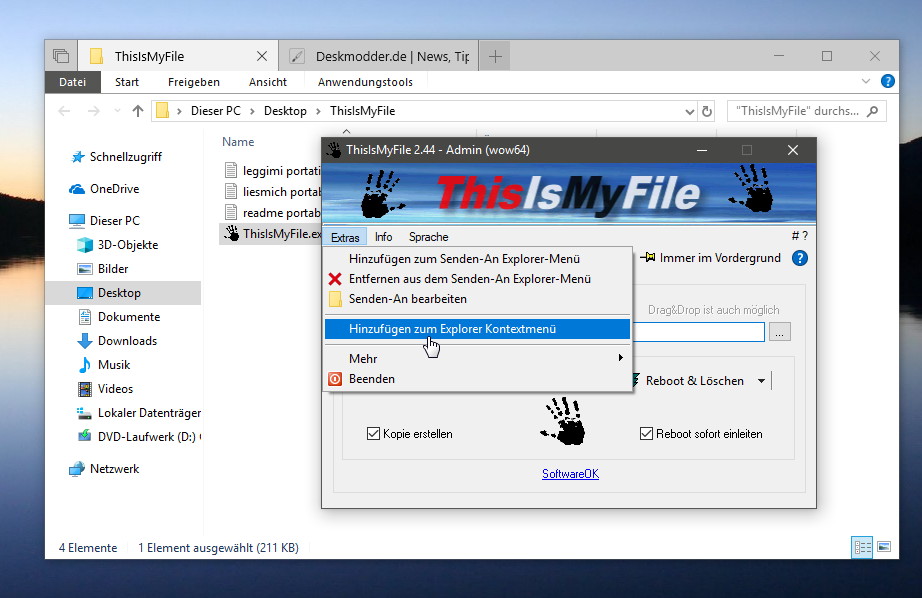Switch Explorer to details view icon
Screen dimensions: 922x598
tap(862, 547)
